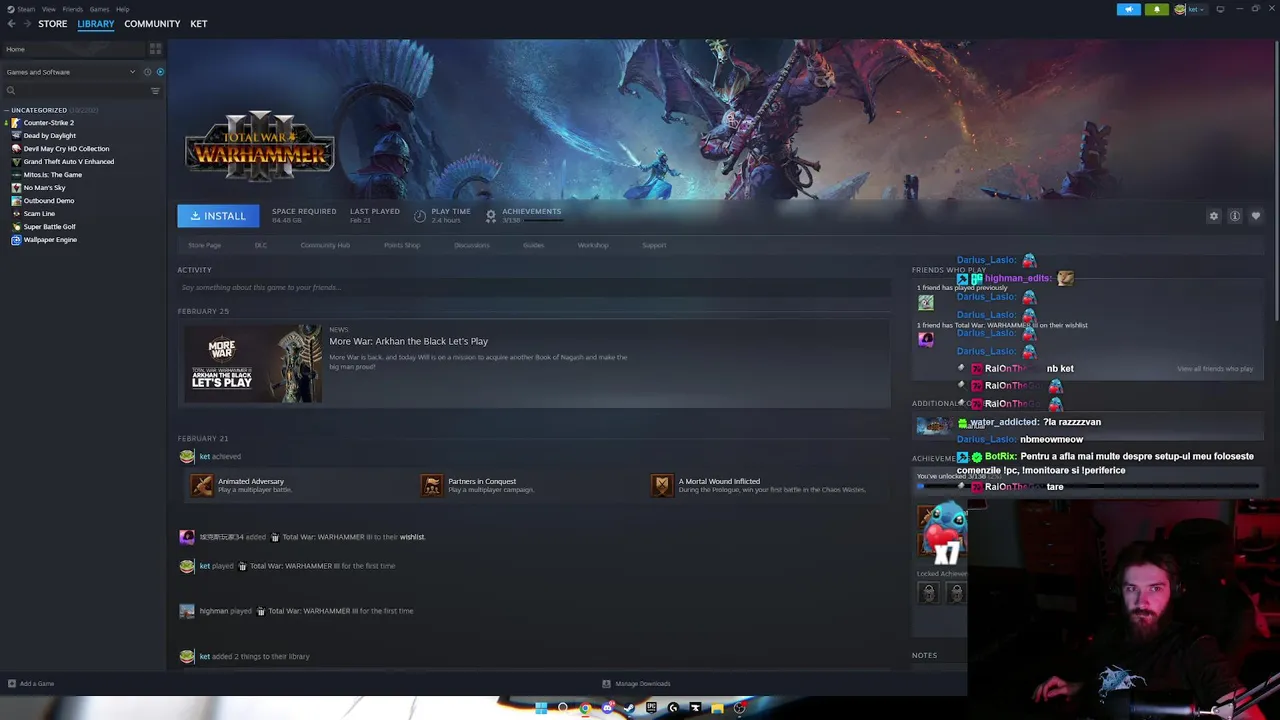1280x720 pixels.
Task: Toggle sort by recent activity clock icon
Action: point(147,72)
